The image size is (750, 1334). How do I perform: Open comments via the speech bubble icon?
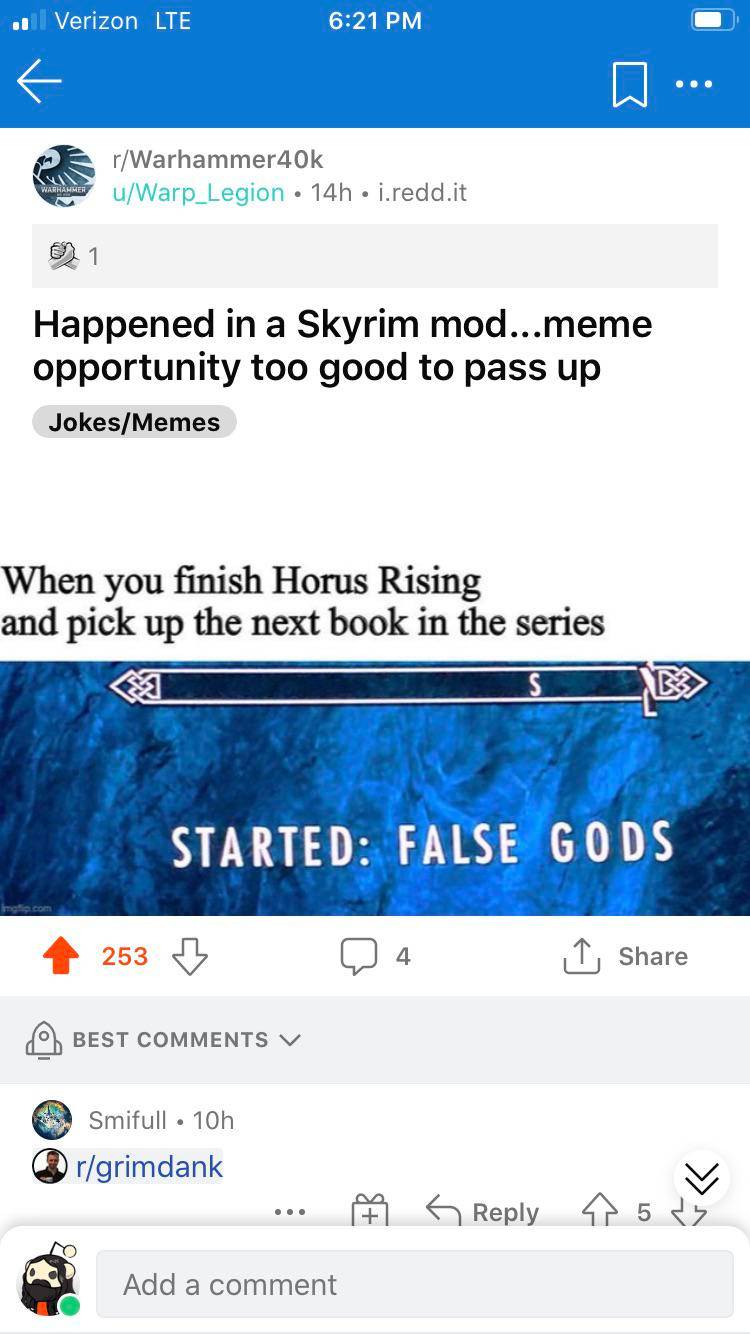click(358, 956)
